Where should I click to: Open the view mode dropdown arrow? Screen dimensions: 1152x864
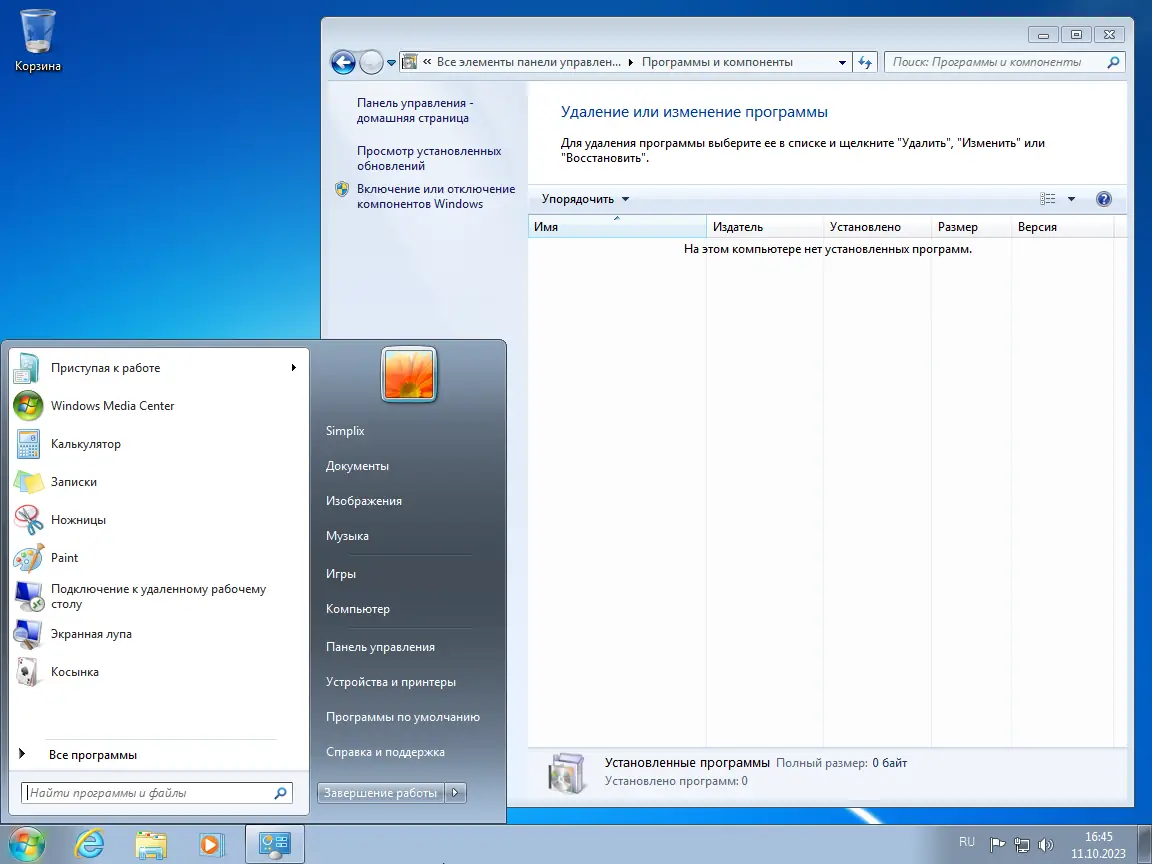(x=1072, y=198)
